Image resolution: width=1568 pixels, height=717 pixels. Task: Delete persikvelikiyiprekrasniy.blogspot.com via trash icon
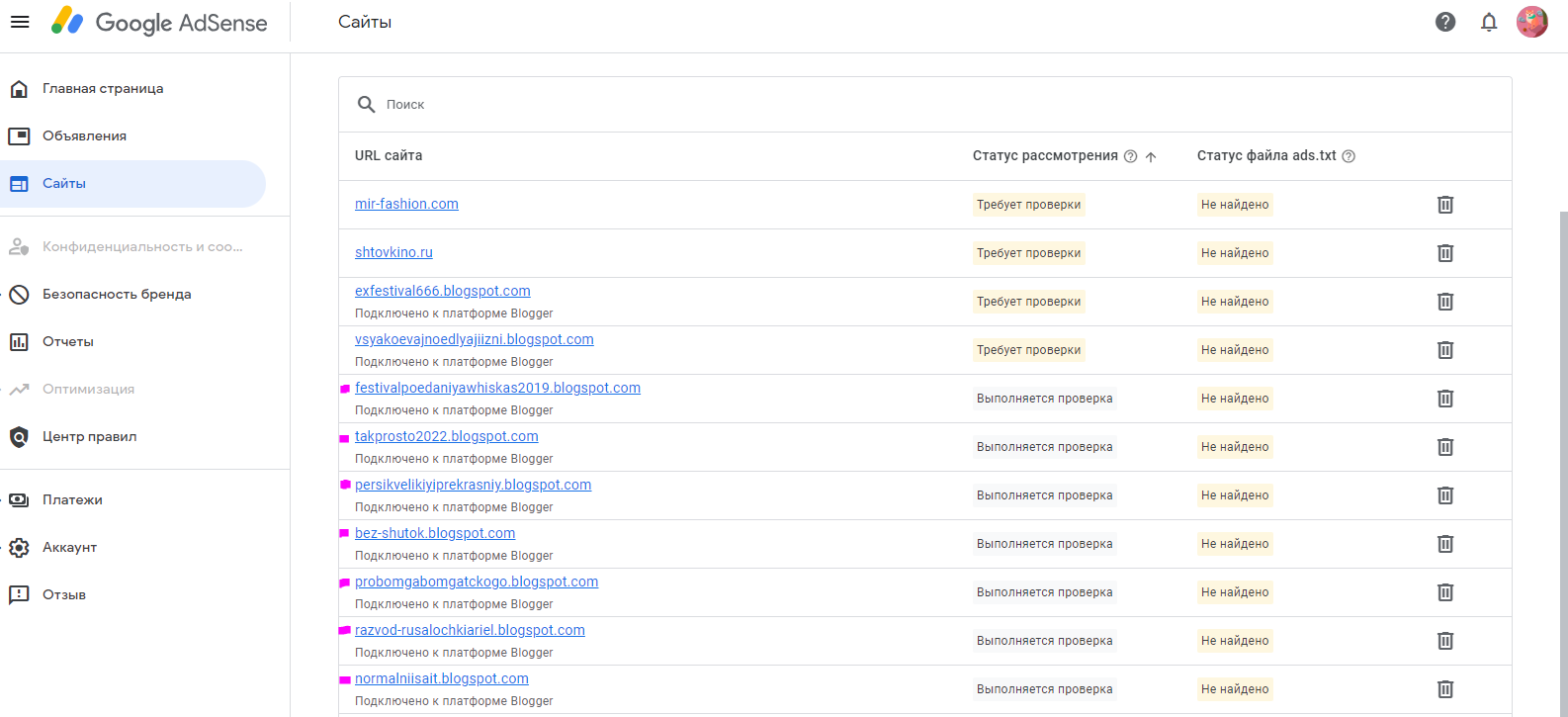(1445, 495)
